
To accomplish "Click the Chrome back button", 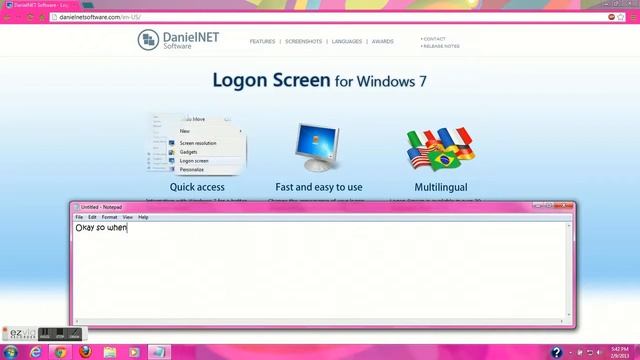I will tap(7, 17).
